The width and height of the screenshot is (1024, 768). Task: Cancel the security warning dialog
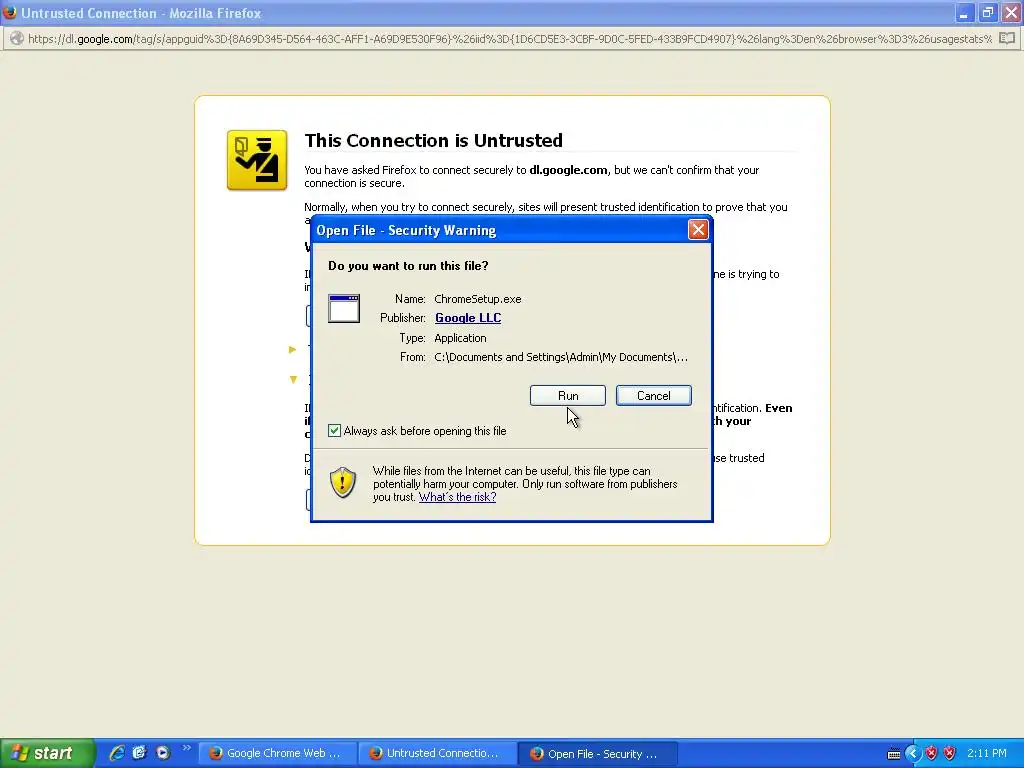click(654, 396)
